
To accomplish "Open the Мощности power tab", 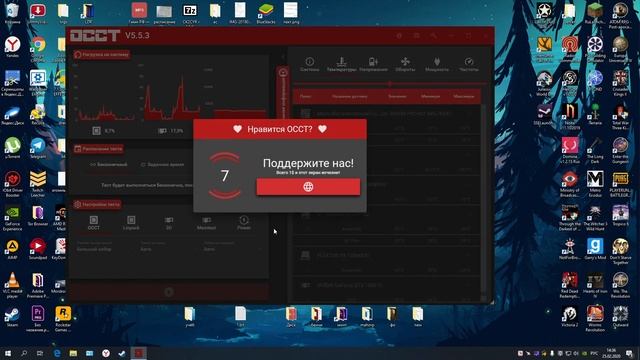I will coord(437,64).
